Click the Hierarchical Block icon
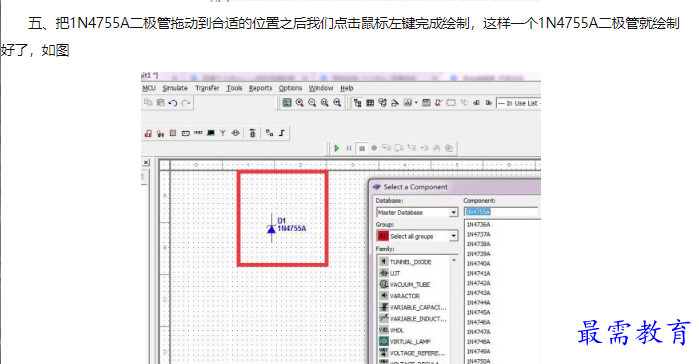 [269, 133]
